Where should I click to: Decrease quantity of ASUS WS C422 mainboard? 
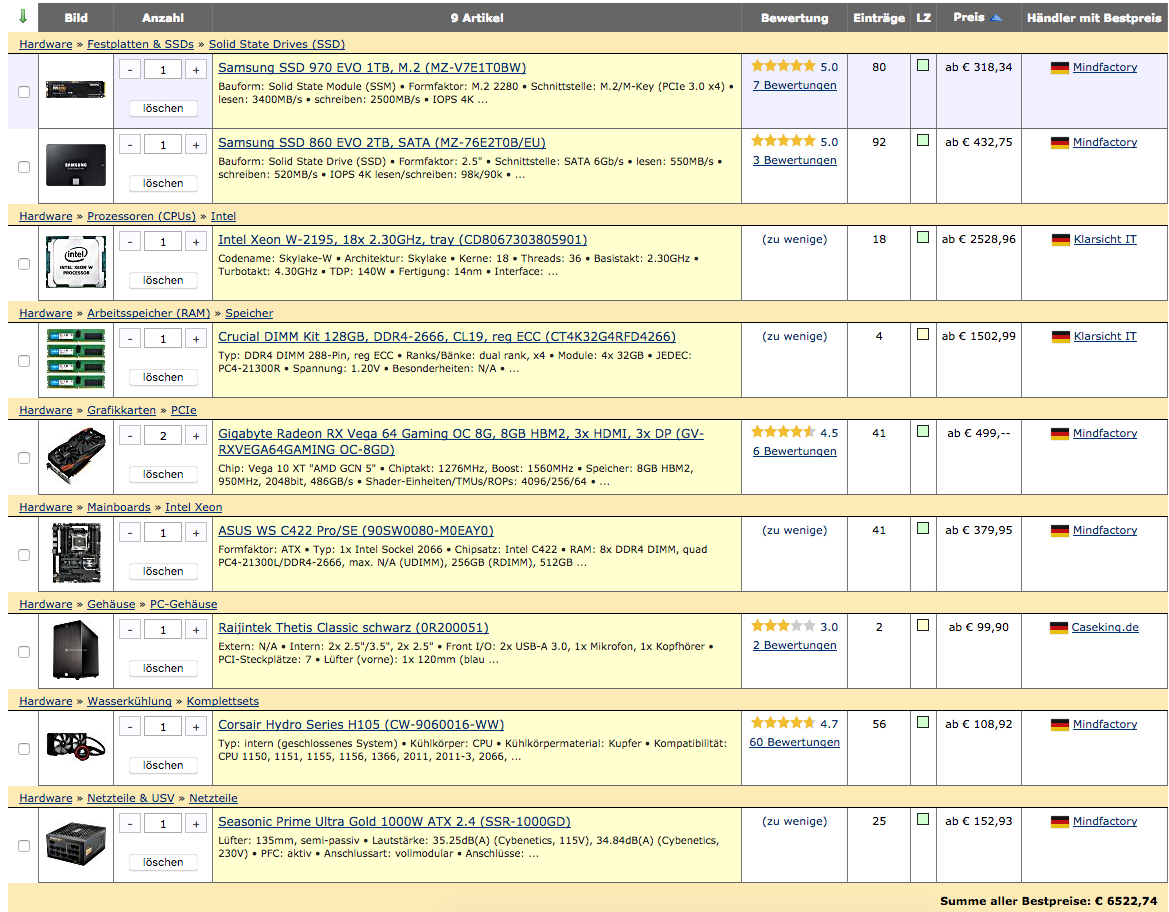click(130, 533)
